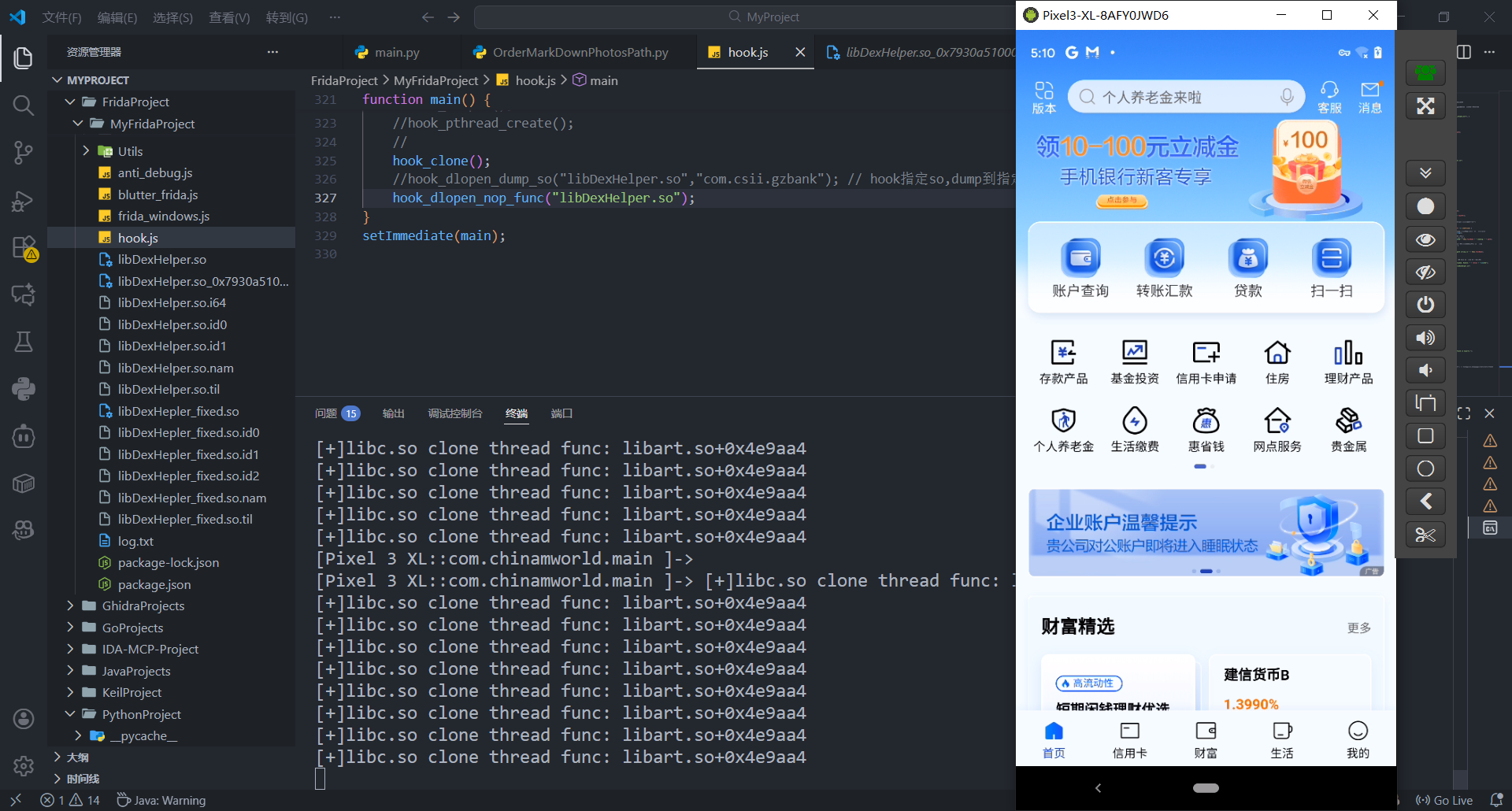1512x811 pixels.
Task: Click the scrcpy volume up button
Action: pos(1425,338)
